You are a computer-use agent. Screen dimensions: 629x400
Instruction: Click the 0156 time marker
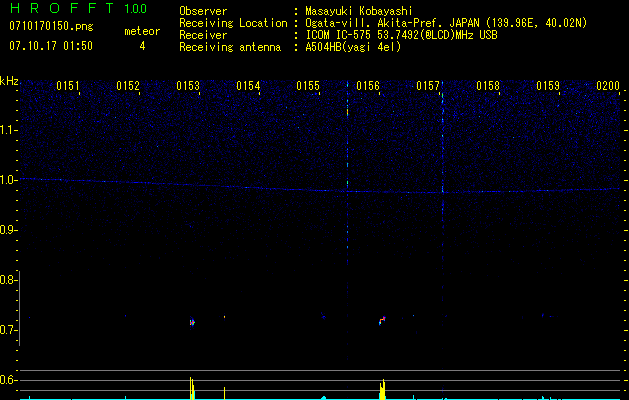click(368, 86)
